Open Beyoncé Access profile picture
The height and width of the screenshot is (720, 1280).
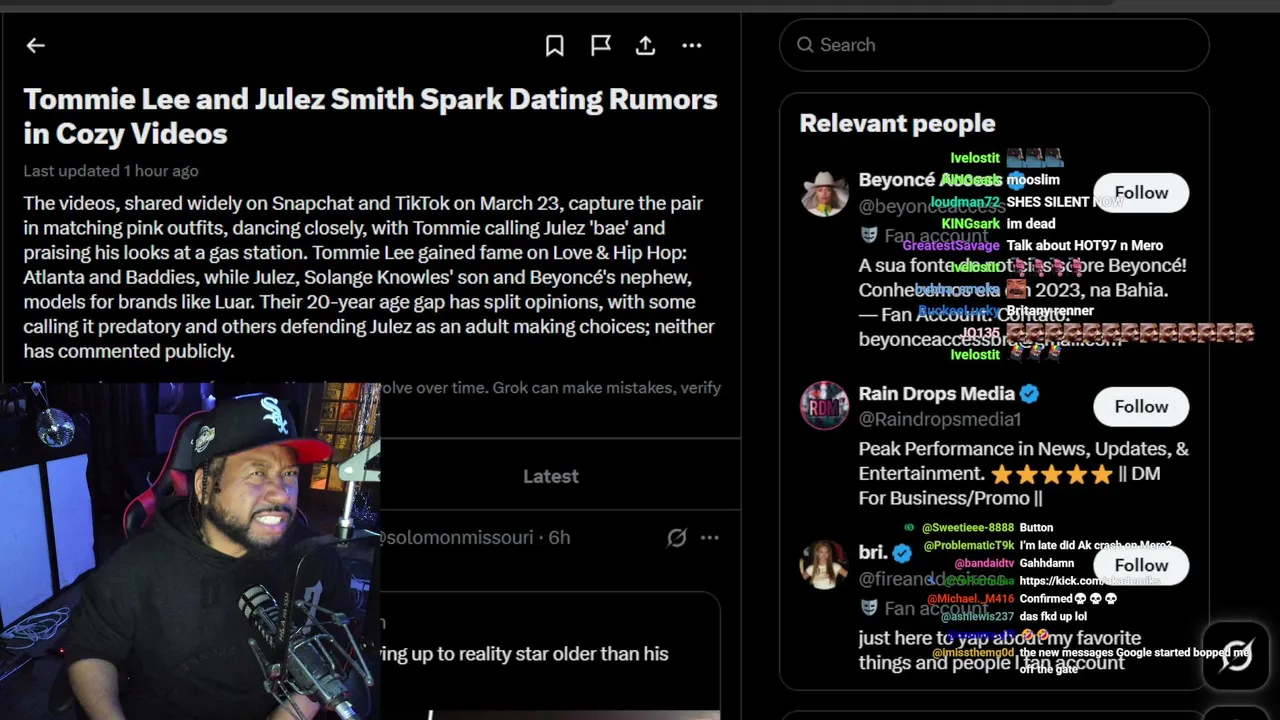[824, 193]
